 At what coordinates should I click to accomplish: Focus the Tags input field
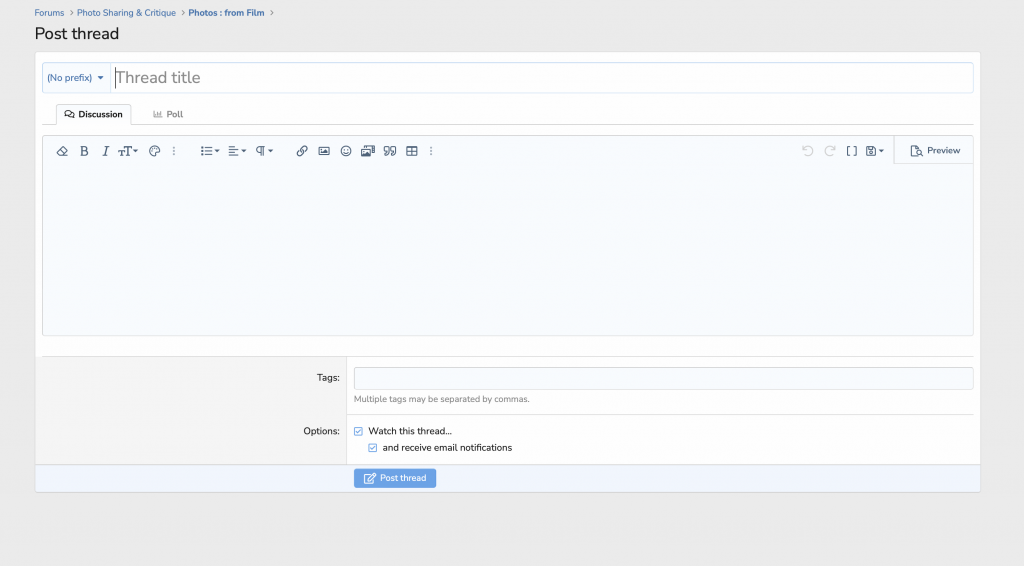(x=664, y=379)
